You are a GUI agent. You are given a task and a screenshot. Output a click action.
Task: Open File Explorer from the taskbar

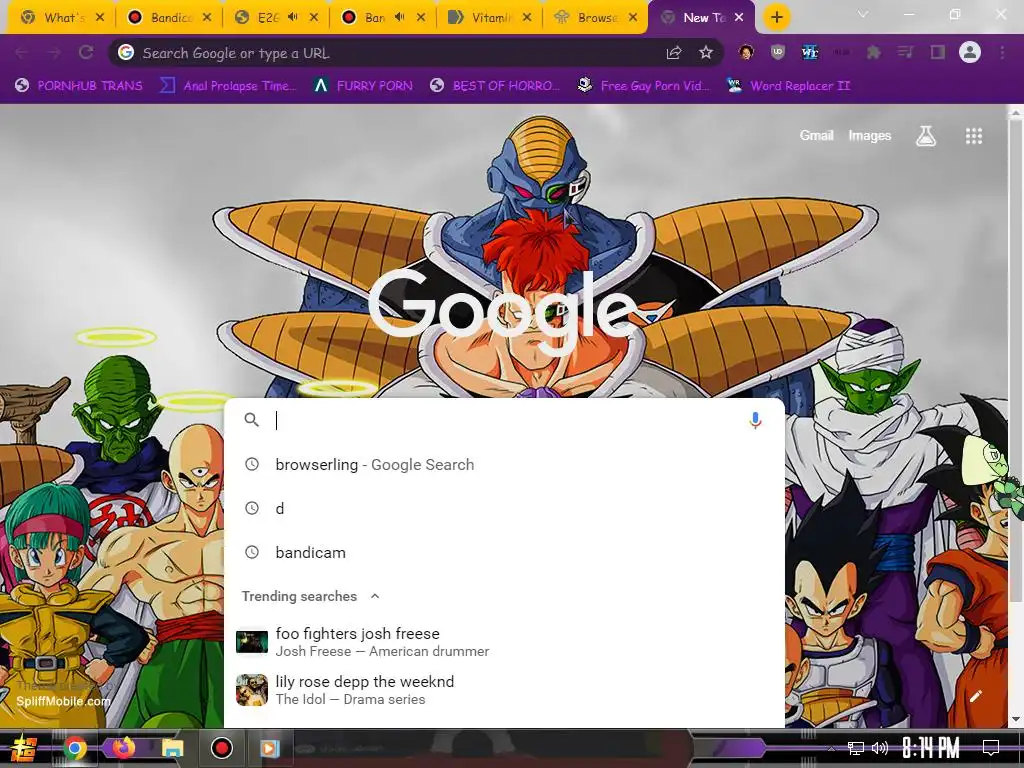click(x=173, y=748)
